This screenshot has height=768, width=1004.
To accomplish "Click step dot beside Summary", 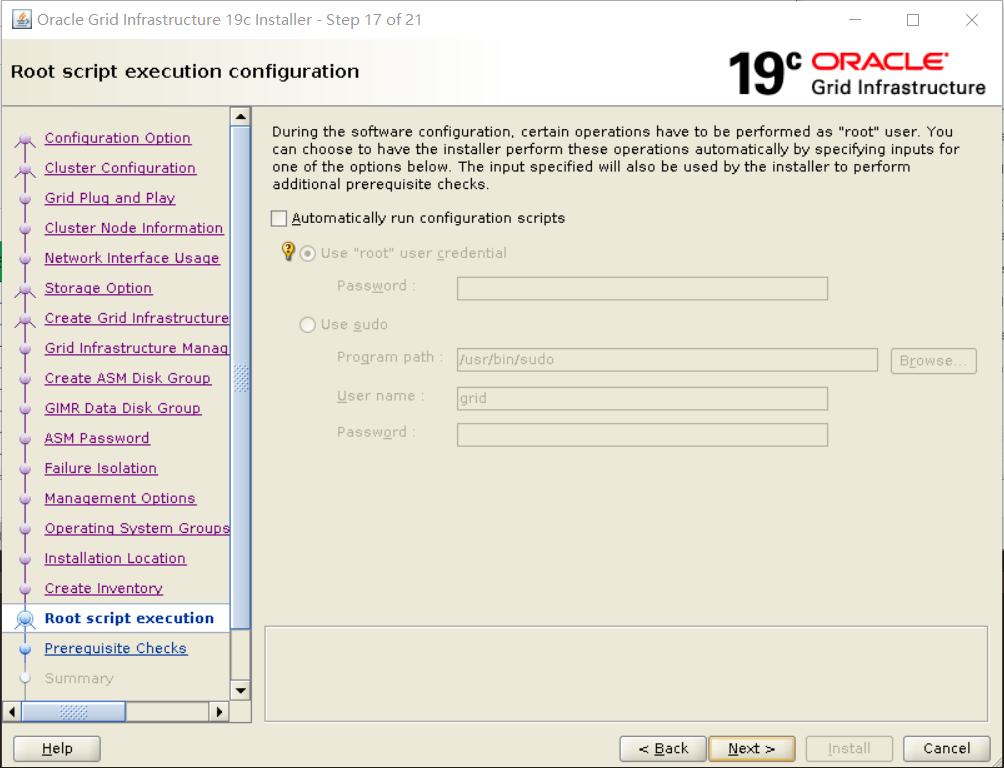I will [25, 678].
